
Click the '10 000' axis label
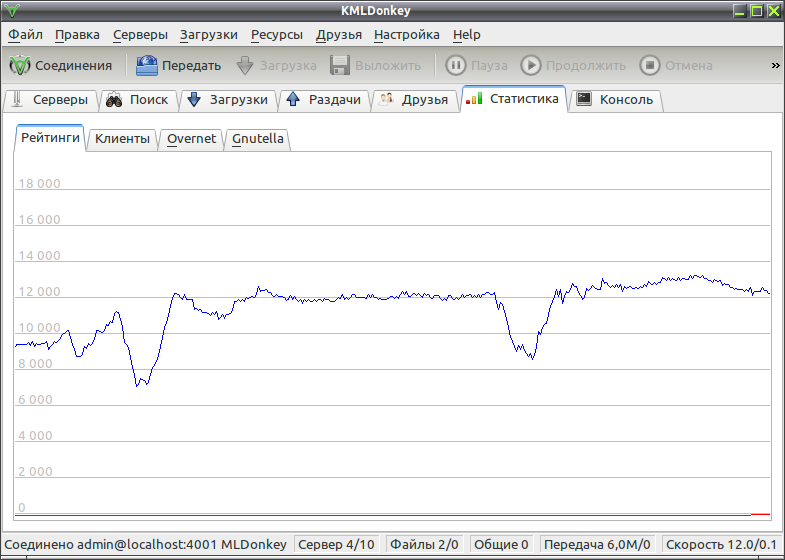click(39, 328)
